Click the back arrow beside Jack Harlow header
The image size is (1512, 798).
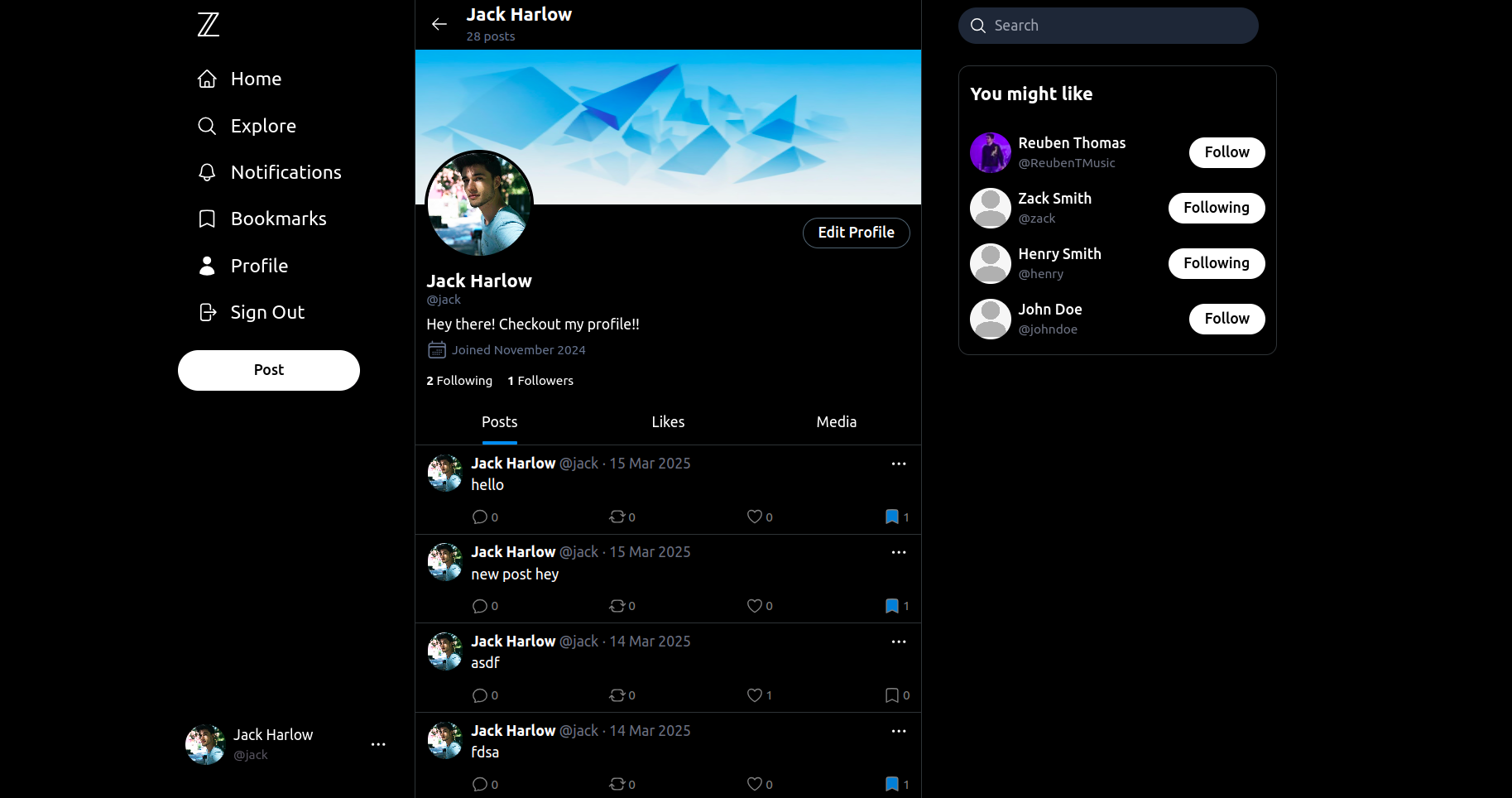(439, 24)
